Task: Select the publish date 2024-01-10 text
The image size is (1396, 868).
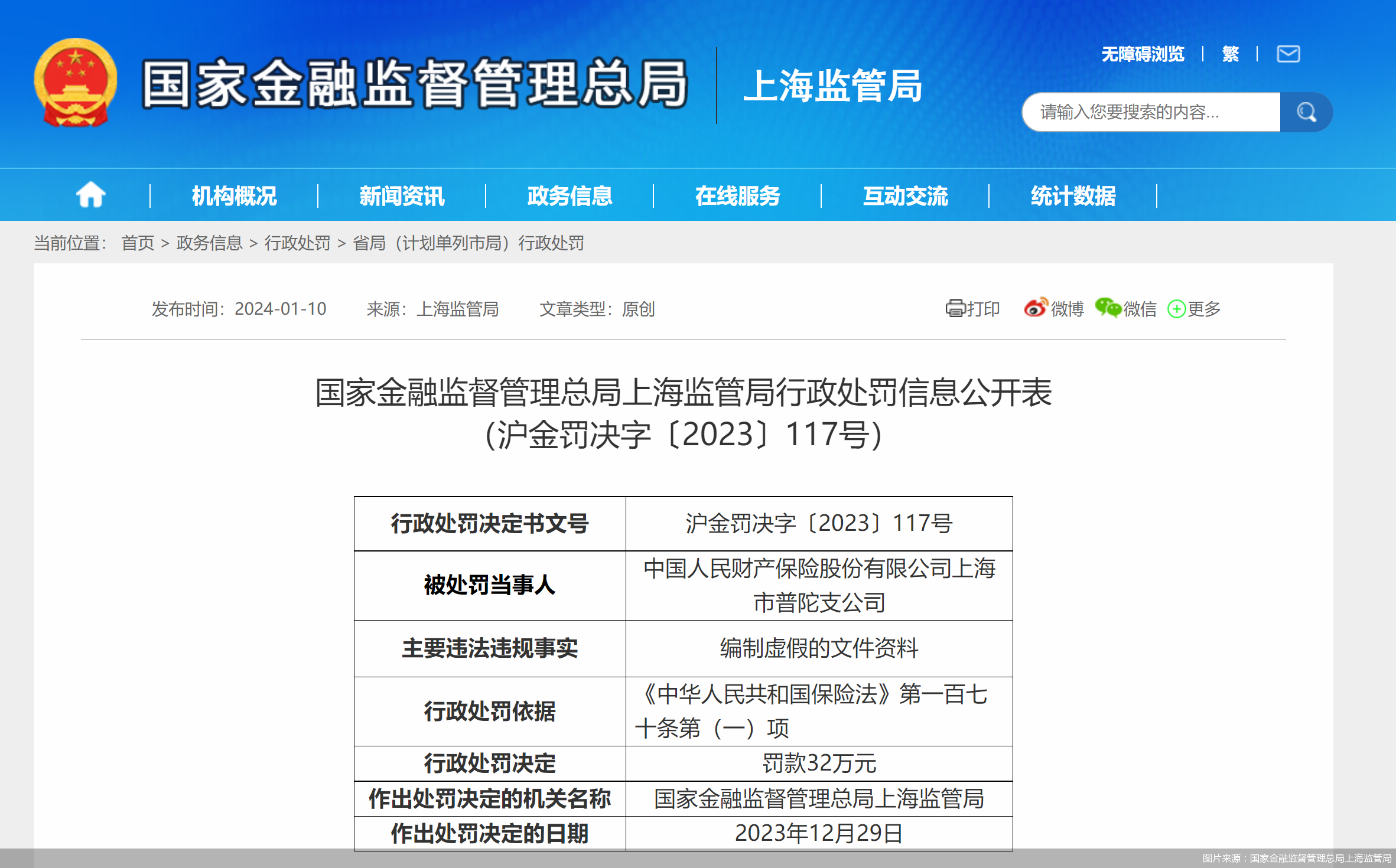Action: point(280,308)
